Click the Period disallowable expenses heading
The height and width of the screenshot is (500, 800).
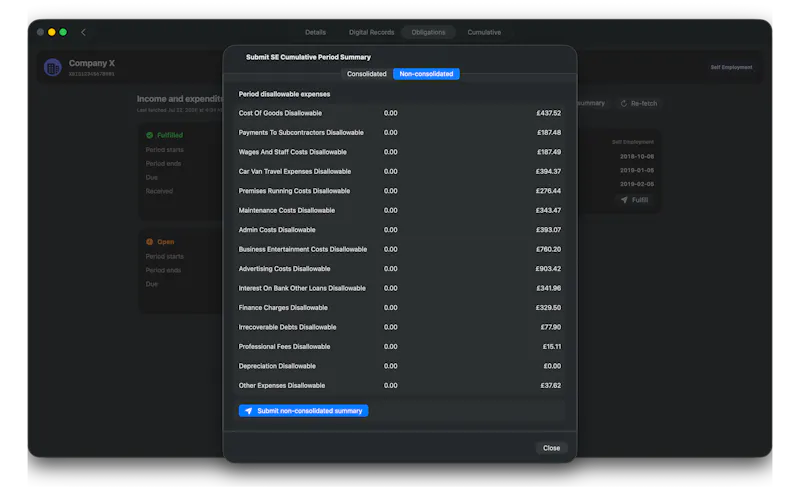coord(284,94)
